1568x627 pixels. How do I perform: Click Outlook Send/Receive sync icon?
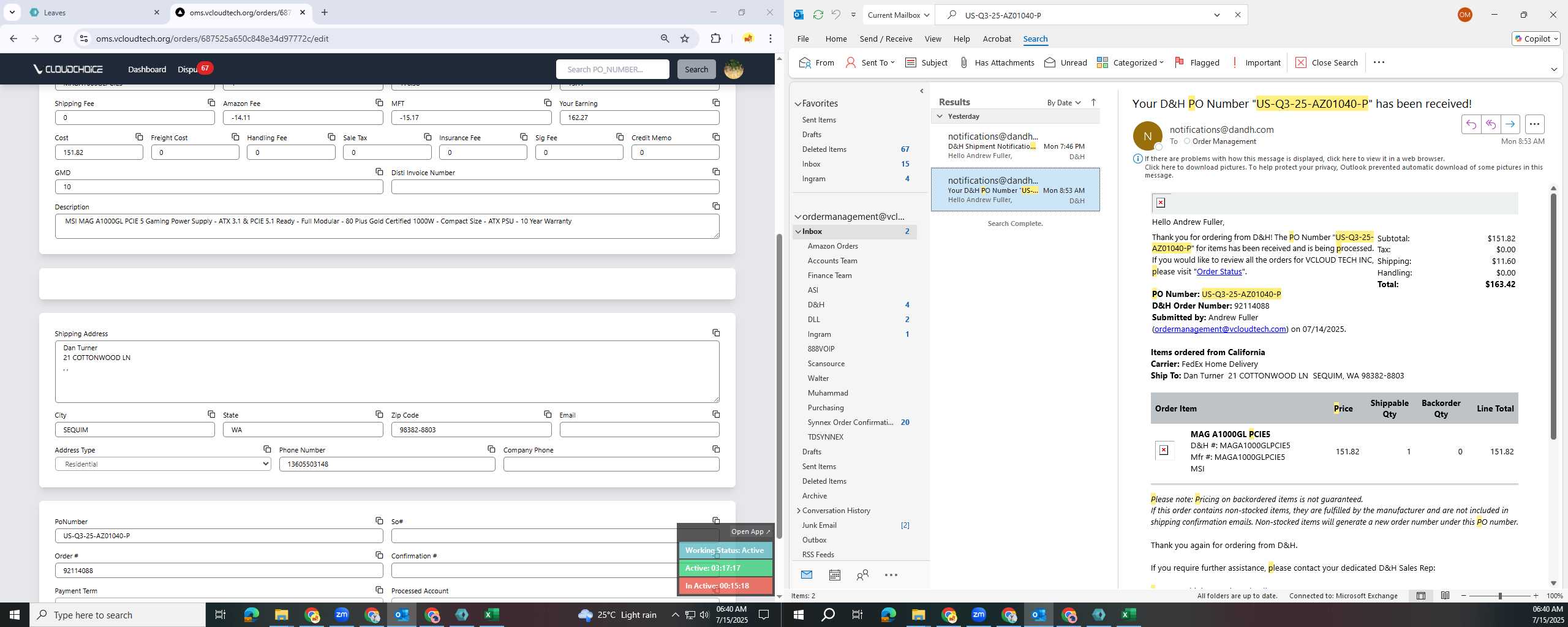tap(818, 15)
